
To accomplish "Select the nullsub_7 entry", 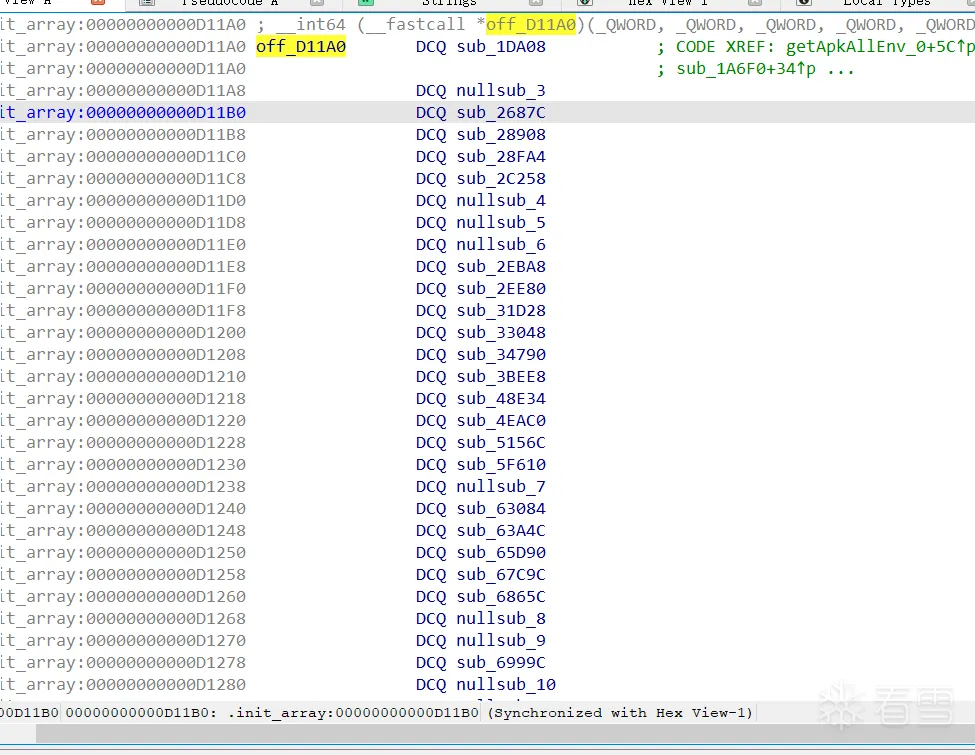I will tap(501, 486).
